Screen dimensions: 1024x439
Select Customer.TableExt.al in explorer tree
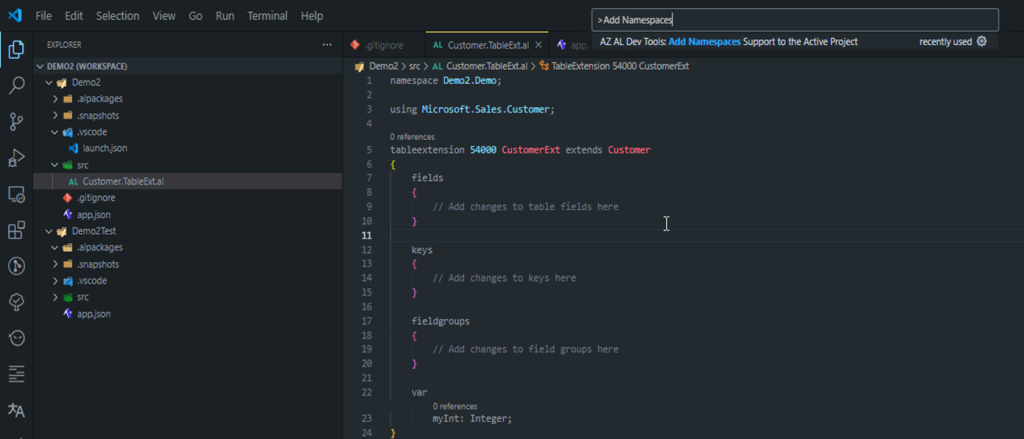[187, 182]
